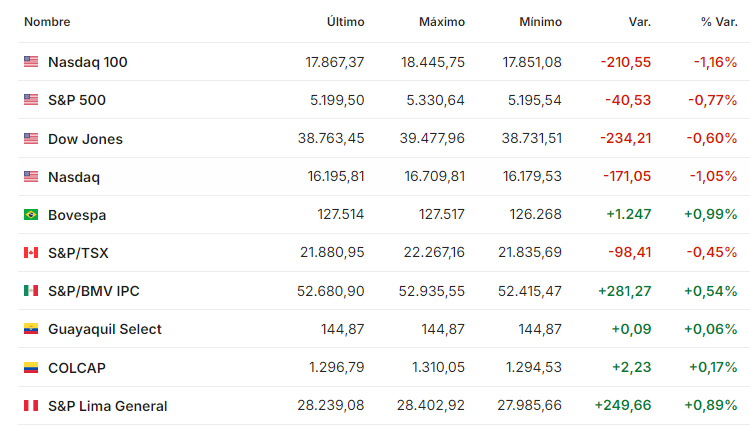
Task: Click the Ecuador flag beside Guayaquil Select
Action: [31, 329]
